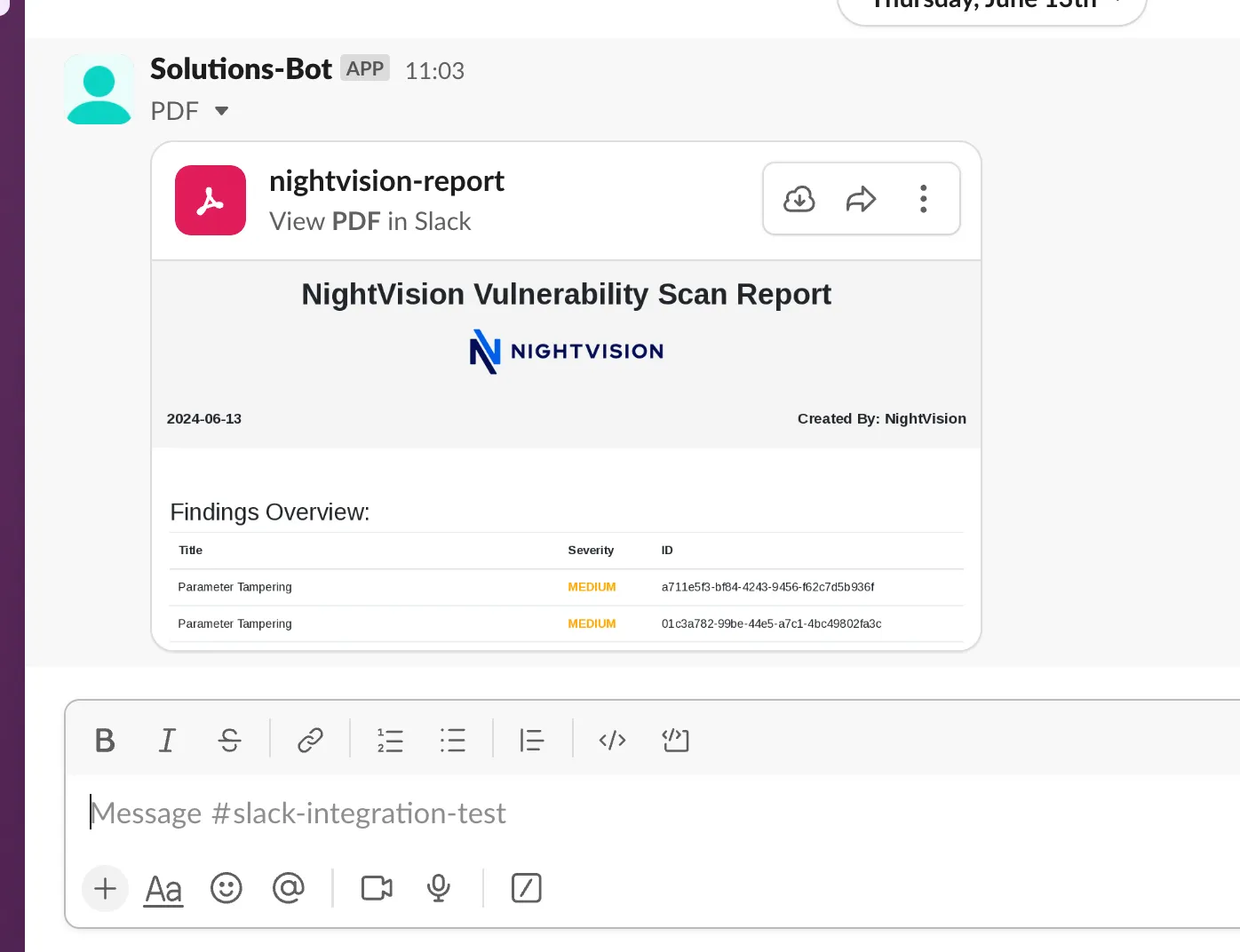
Task: Click ID a711e5f3-bf84-4243-9456-f62c7d5b936f
Action: [767, 587]
